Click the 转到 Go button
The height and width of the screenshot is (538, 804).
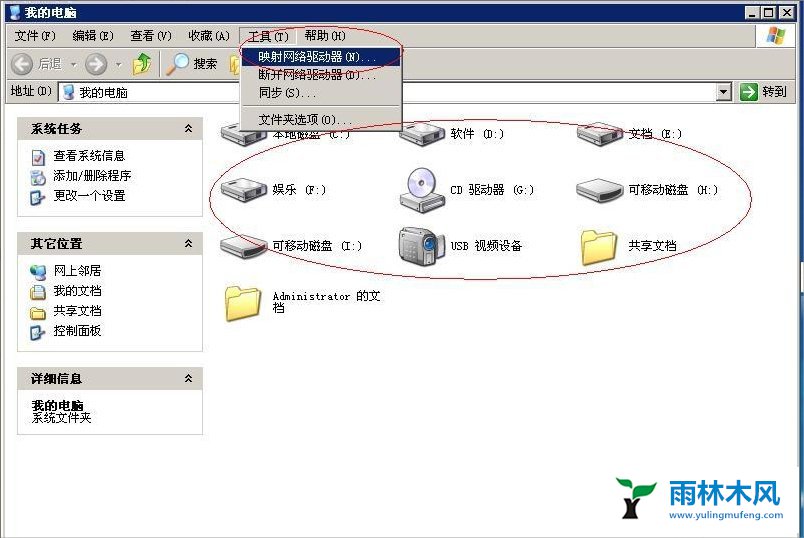pyautogui.click(x=764, y=92)
